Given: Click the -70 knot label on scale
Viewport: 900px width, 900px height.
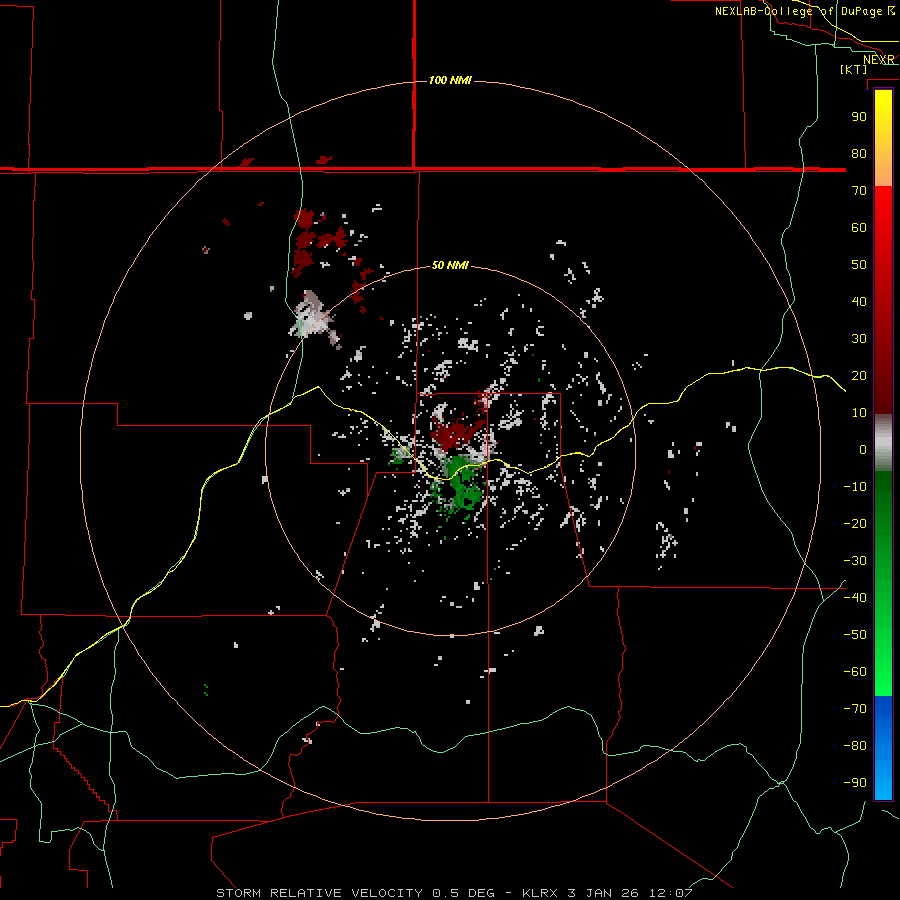Looking at the screenshot, I should click(x=855, y=709).
